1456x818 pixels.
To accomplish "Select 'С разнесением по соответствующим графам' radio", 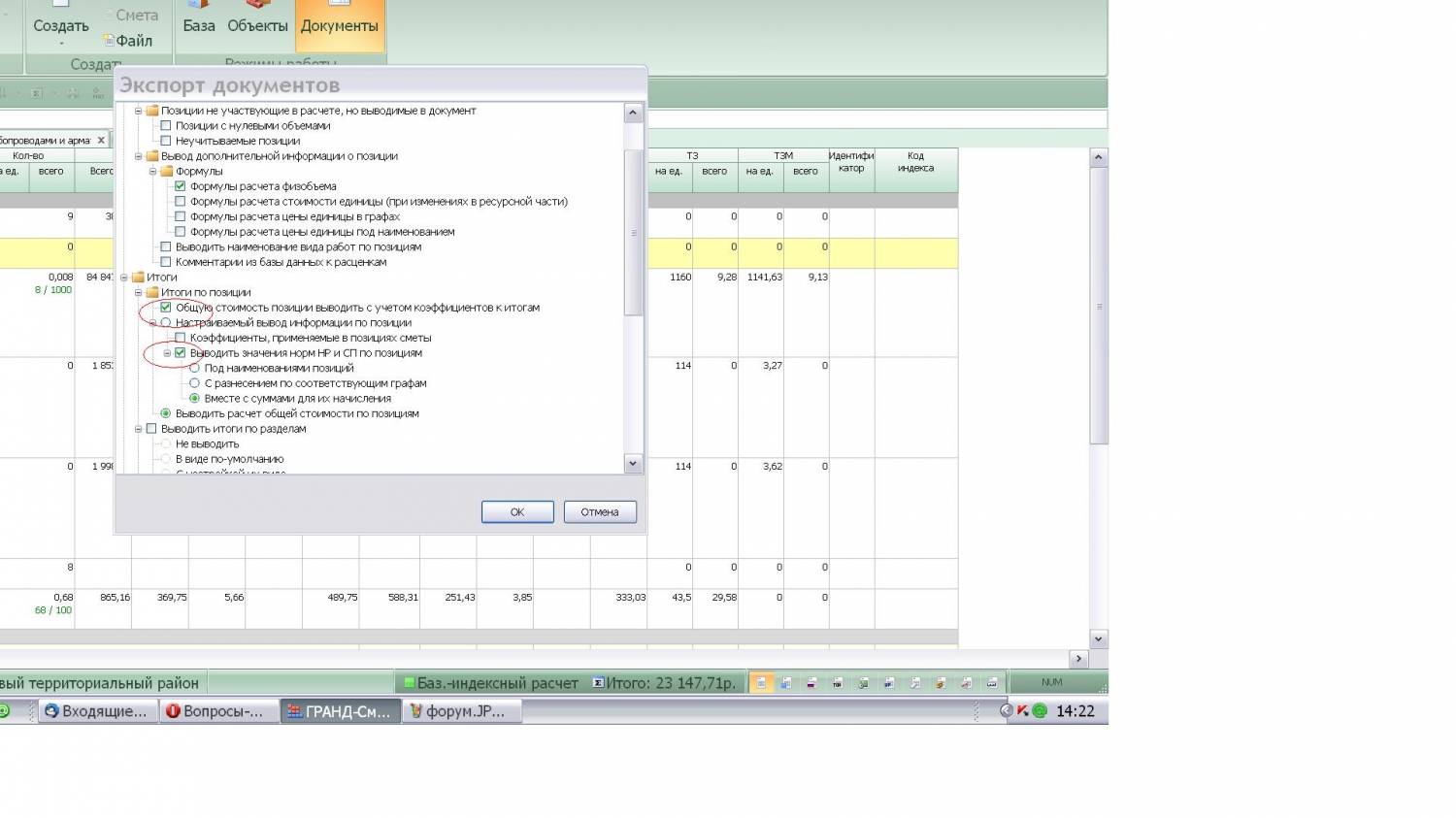I will coord(195,383).
